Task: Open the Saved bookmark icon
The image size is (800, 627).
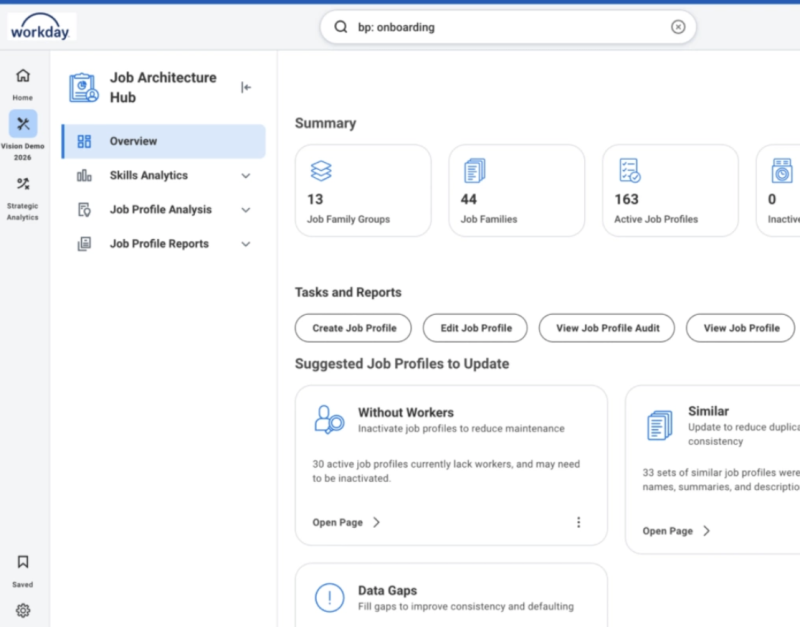Action: click(x=22, y=562)
